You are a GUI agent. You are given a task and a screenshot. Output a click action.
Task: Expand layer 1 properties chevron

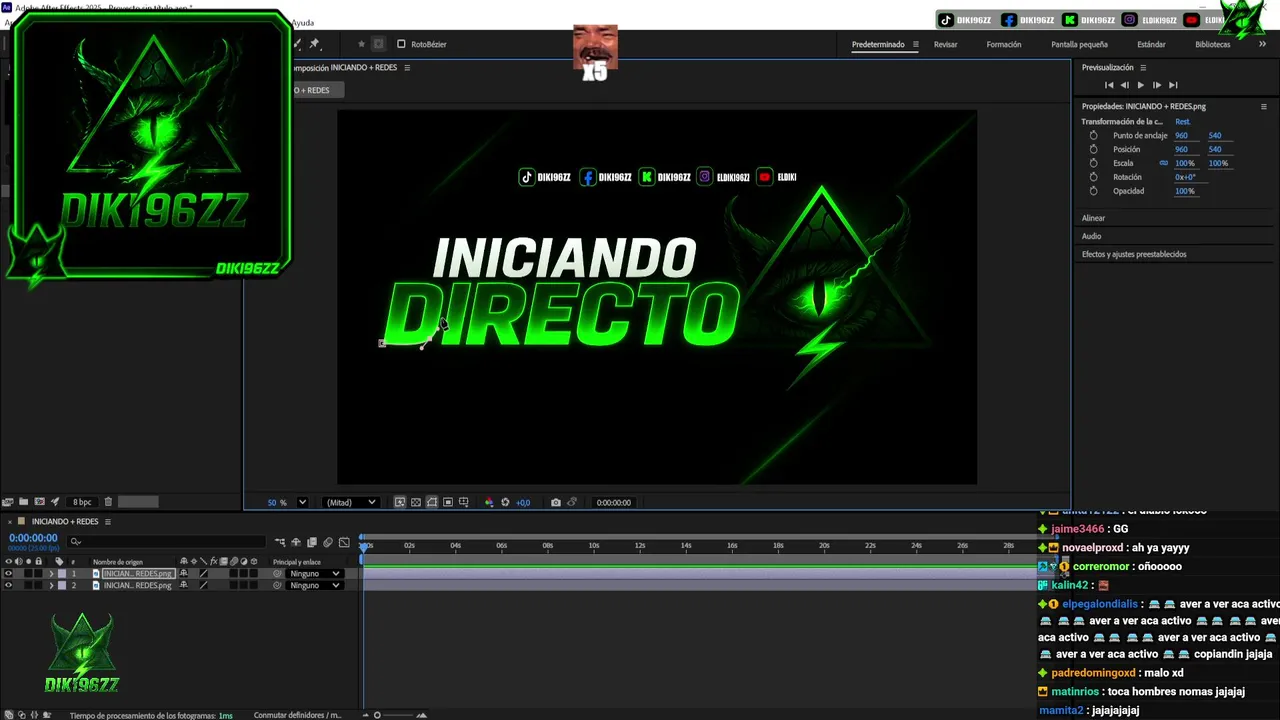(x=51, y=574)
